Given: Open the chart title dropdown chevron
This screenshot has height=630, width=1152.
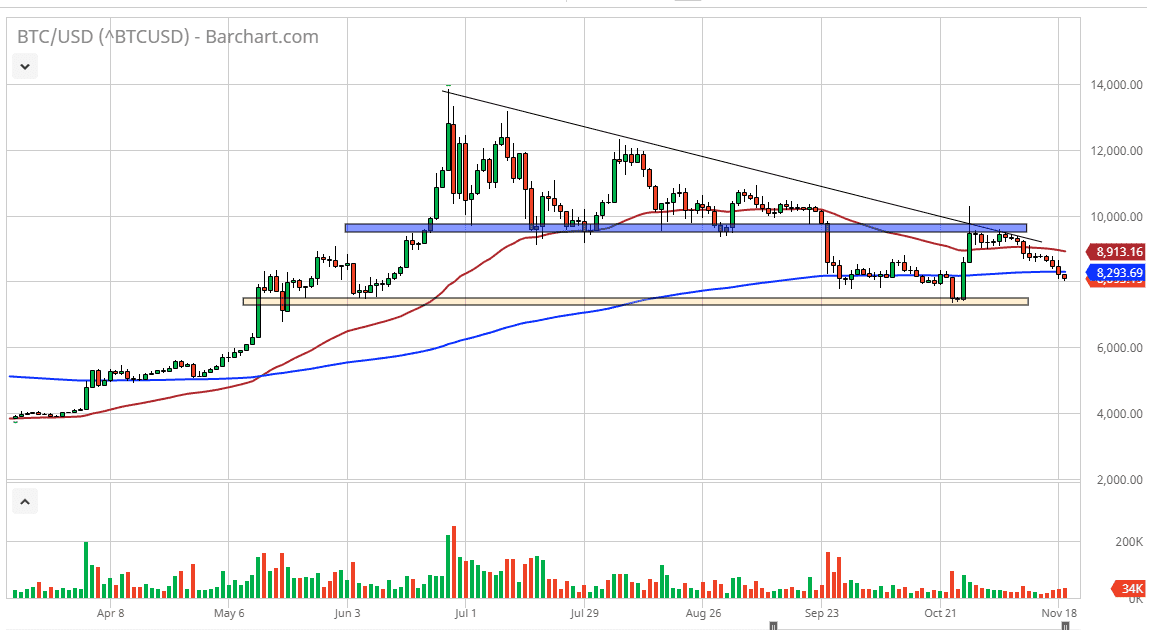Looking at the screenshot, I should (x=24, y=67).
